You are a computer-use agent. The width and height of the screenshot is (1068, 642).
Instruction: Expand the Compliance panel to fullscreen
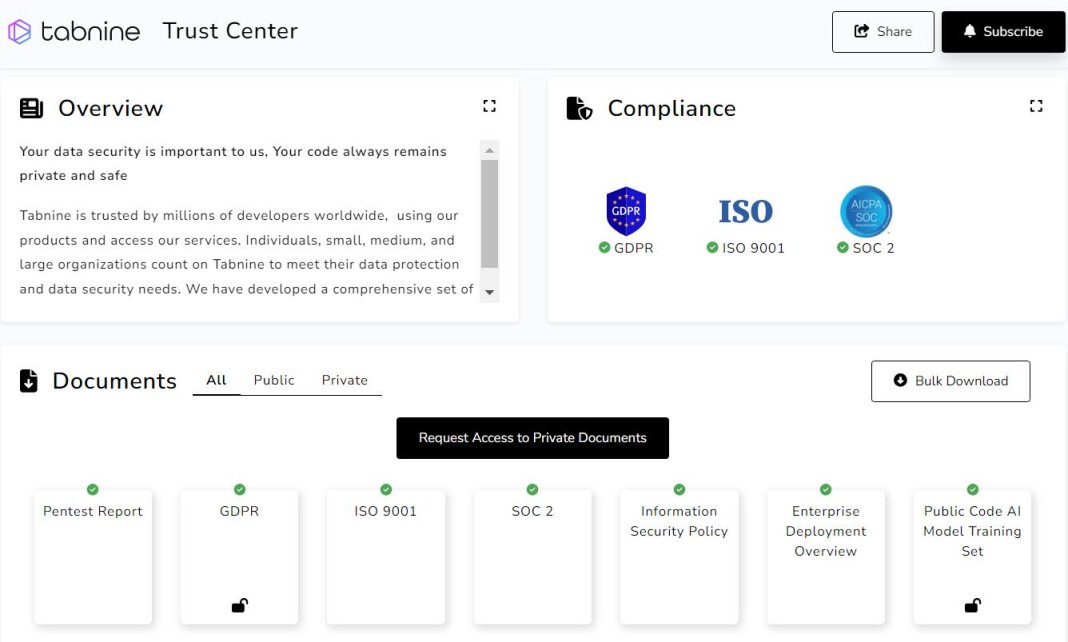point(1036,106)
